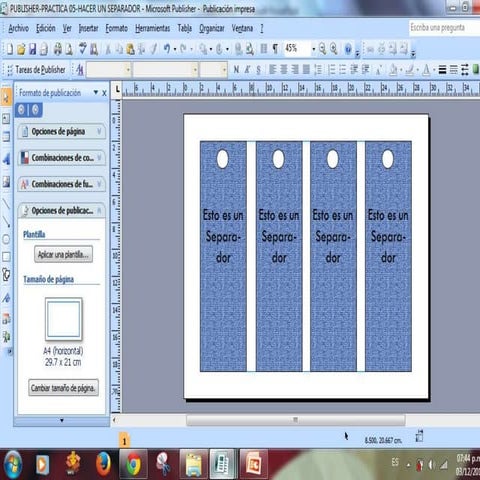Open an existing file with the folder icon
This screenshot has height=480, width=480.
(x=21, y=49)
